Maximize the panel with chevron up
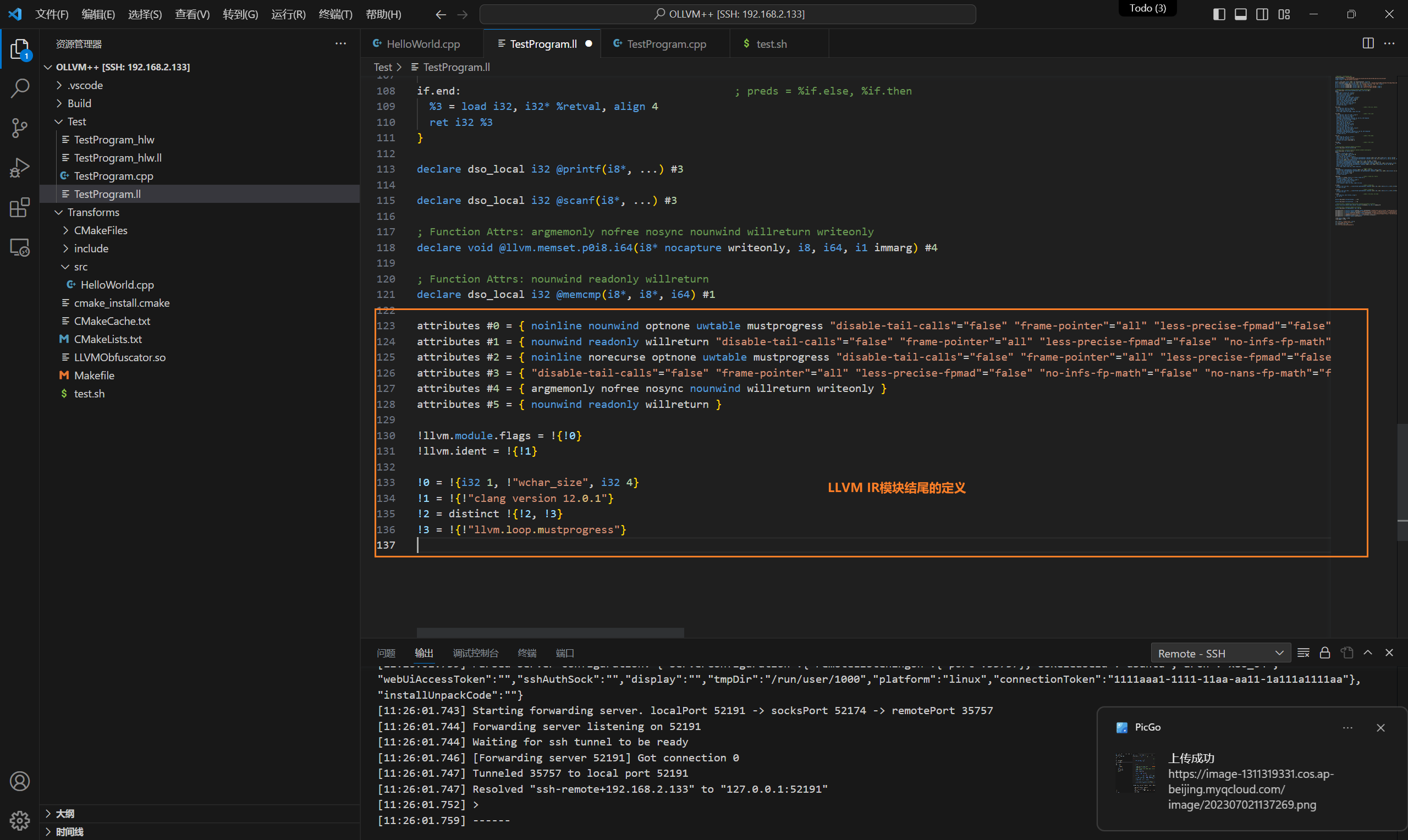This screenshot has width=1408, height=840. tap(1368, 653)
